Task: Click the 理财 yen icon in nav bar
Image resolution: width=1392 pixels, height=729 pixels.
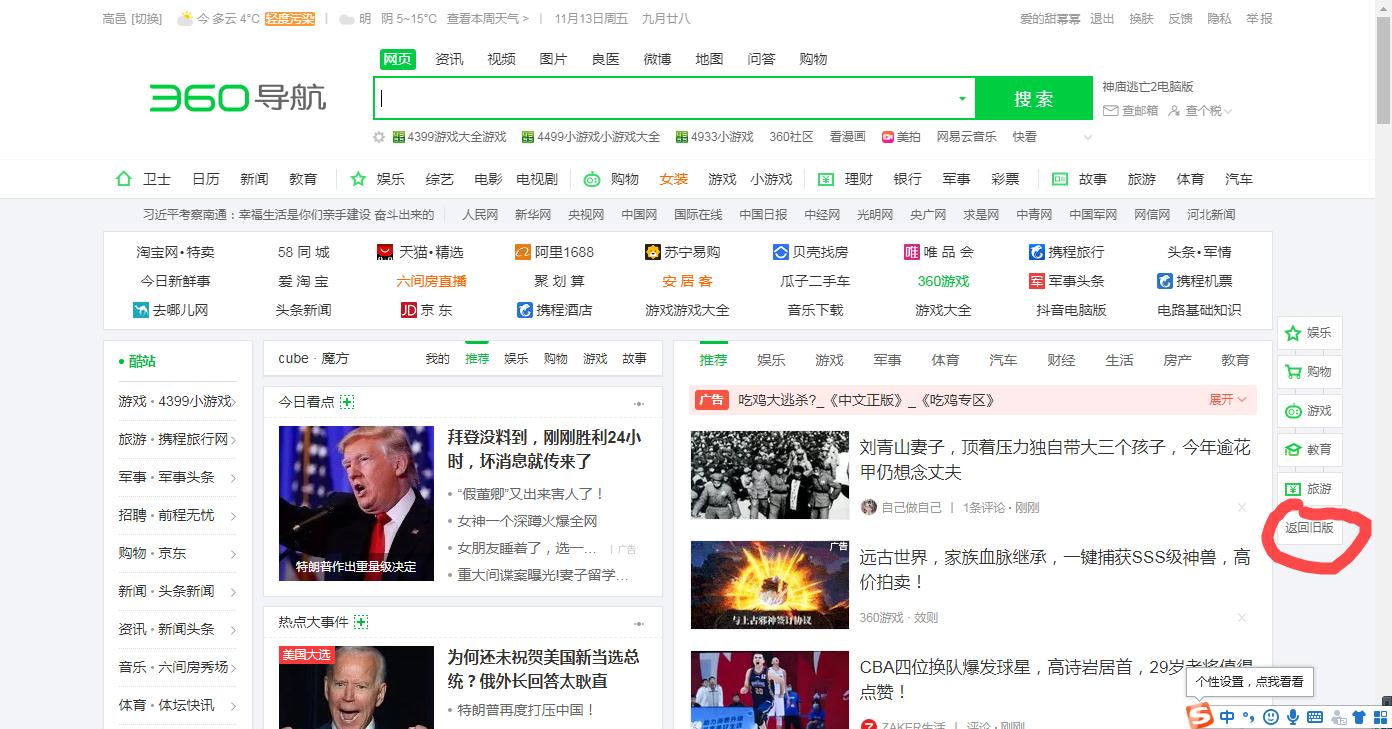Action: tap(825, 179)
